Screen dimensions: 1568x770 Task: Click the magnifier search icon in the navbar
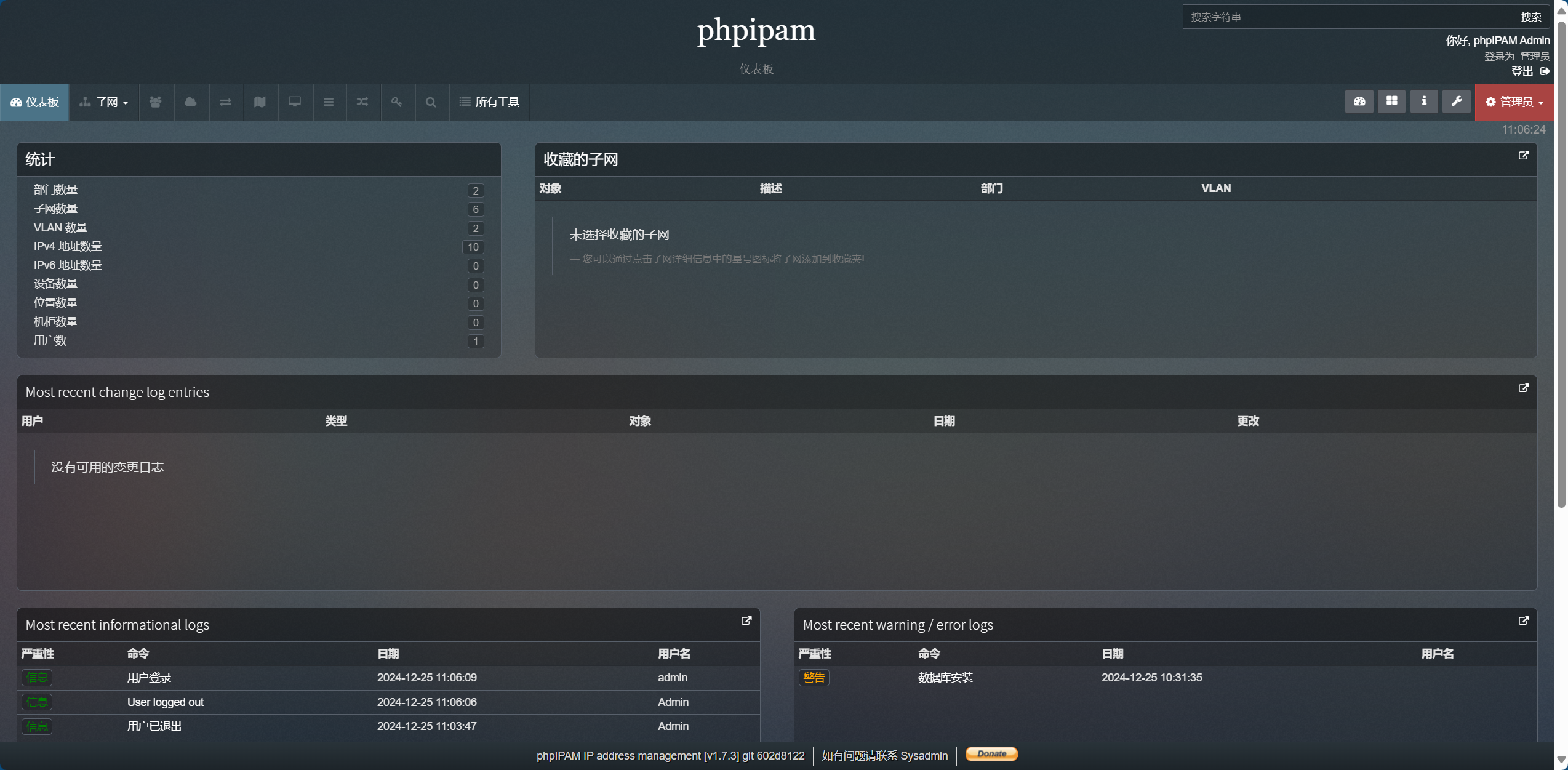click(431, 102)
